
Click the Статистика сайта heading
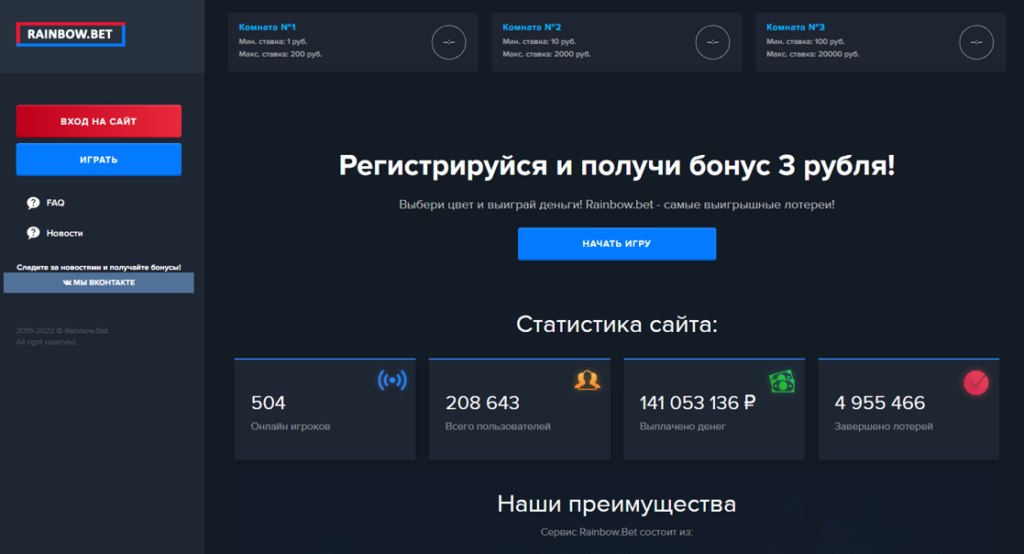pyautogui.click(x=616, y=324)
